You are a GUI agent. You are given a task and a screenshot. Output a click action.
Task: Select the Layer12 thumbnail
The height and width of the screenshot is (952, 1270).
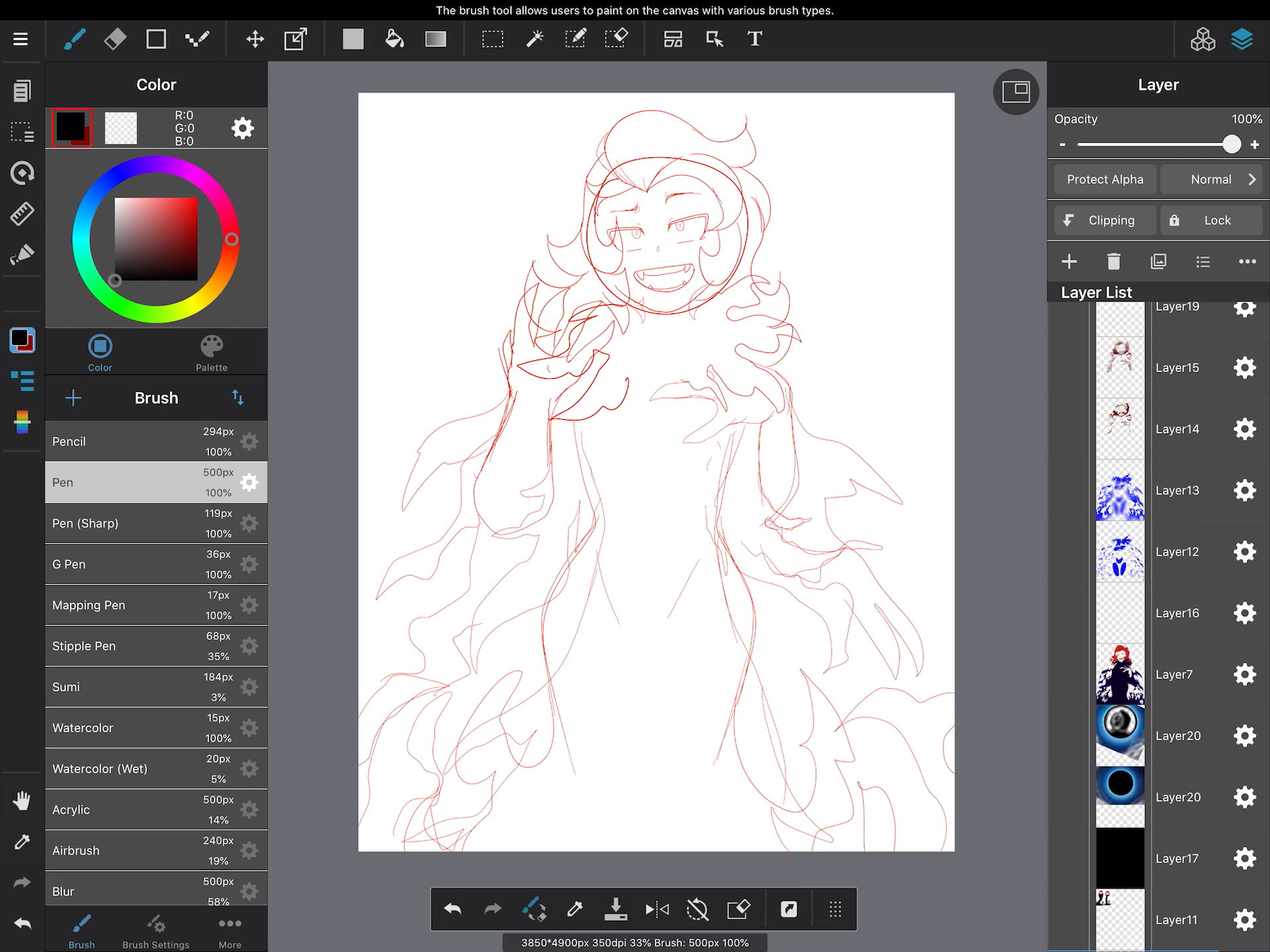pyautogui.click(x=1120, y=552)
